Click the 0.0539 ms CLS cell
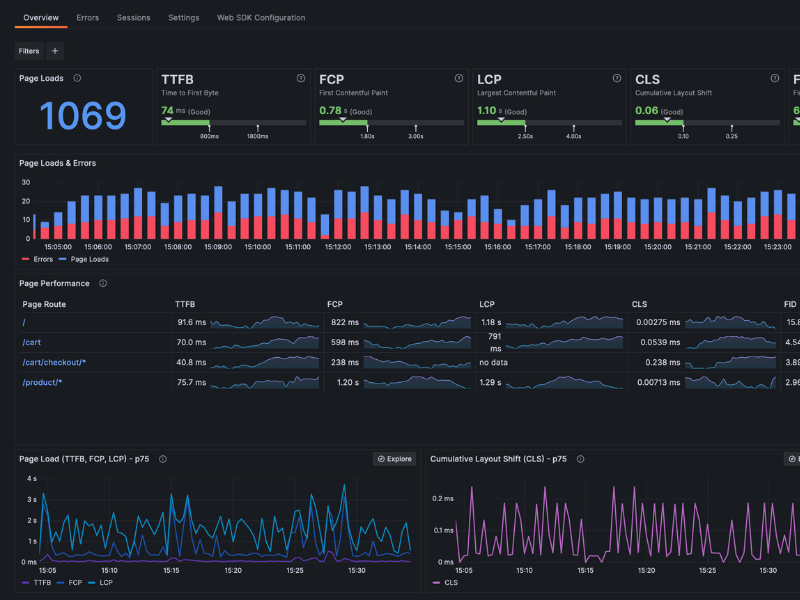This screenshot has width=800, height=600. [660, 342]
